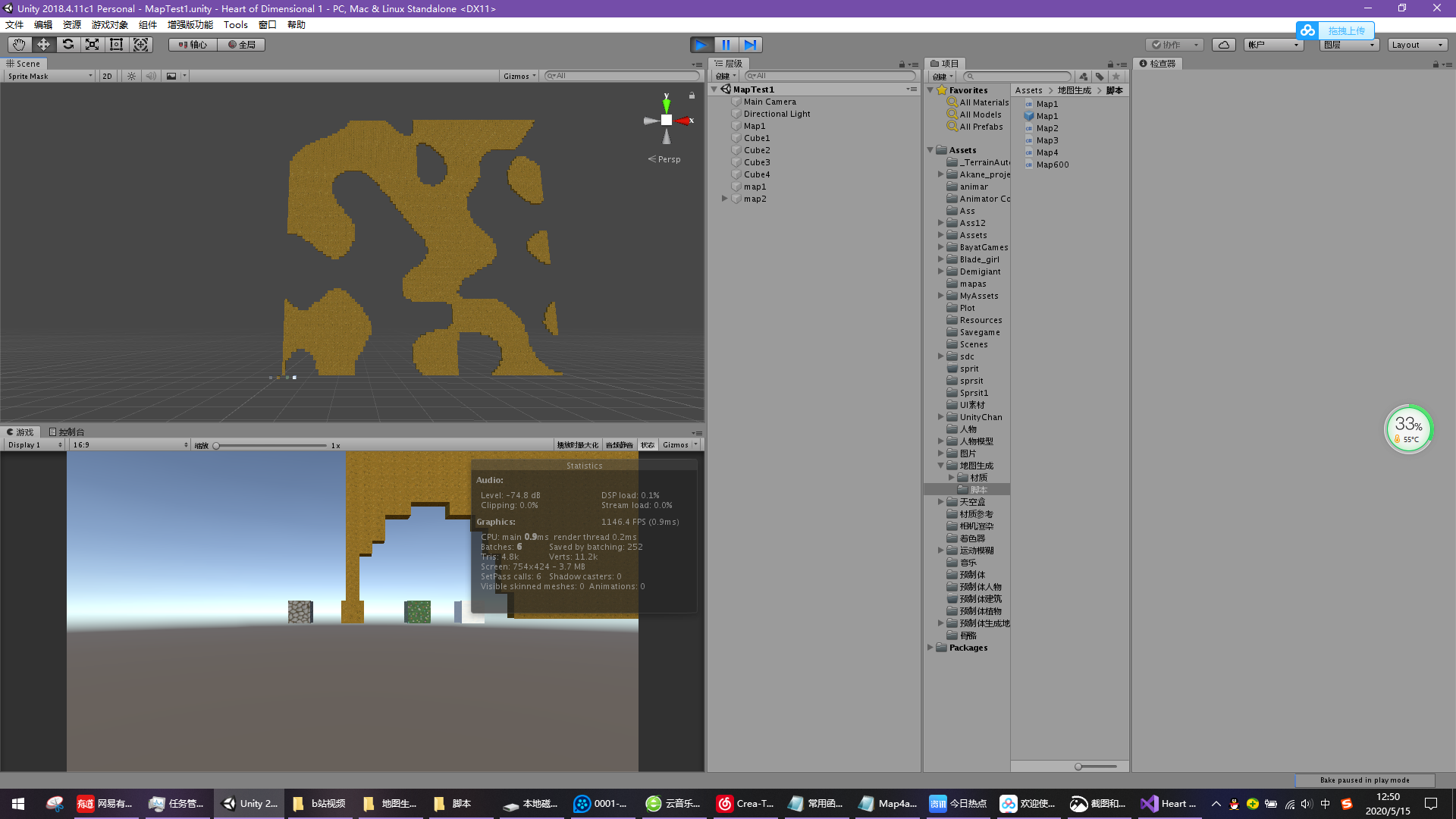Open the Sprite Mask draw mode dropdown
The width and height of the screenshot is (1456, 819).
pyautogui.click(x=50, y=76)
